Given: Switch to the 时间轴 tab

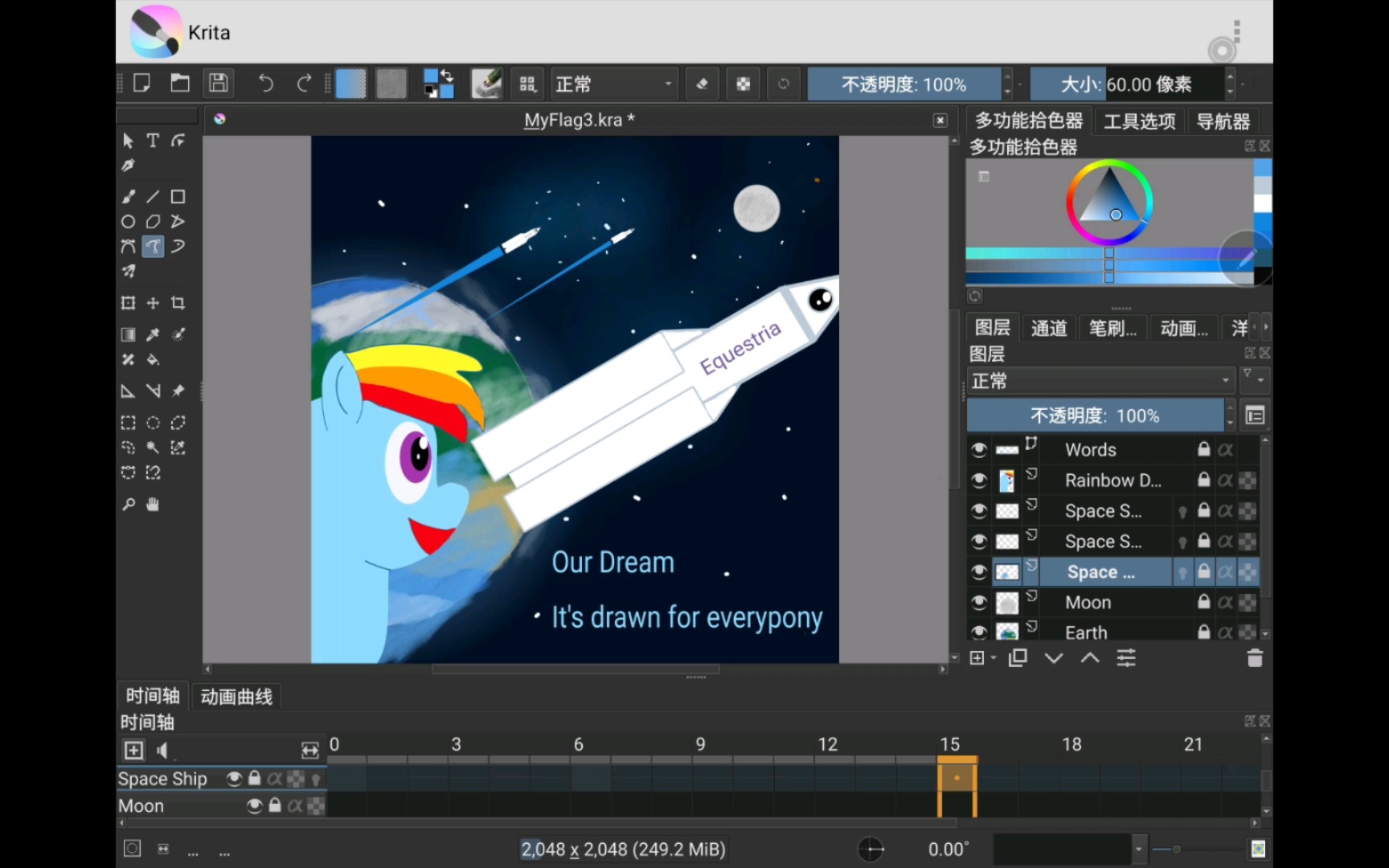Looking at the screenshot, I should 153,696.
